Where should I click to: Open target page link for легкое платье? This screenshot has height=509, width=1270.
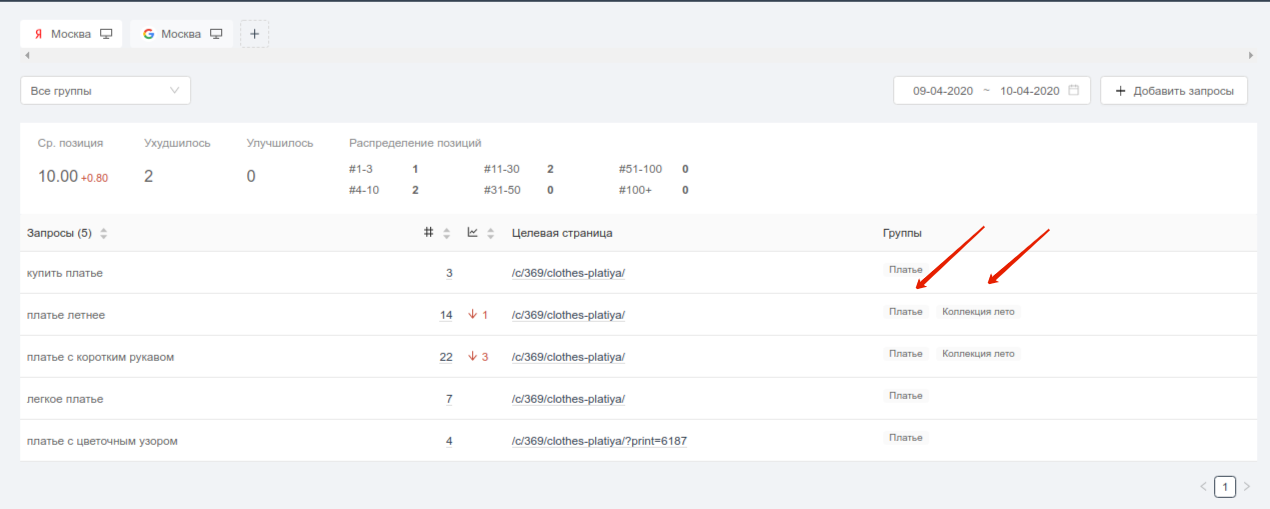568,399
